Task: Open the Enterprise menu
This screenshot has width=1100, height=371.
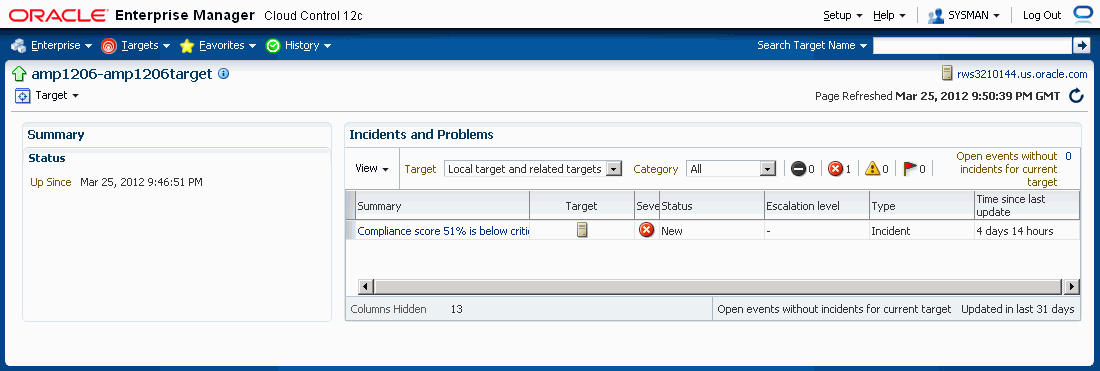Action: tap(52, 46)
